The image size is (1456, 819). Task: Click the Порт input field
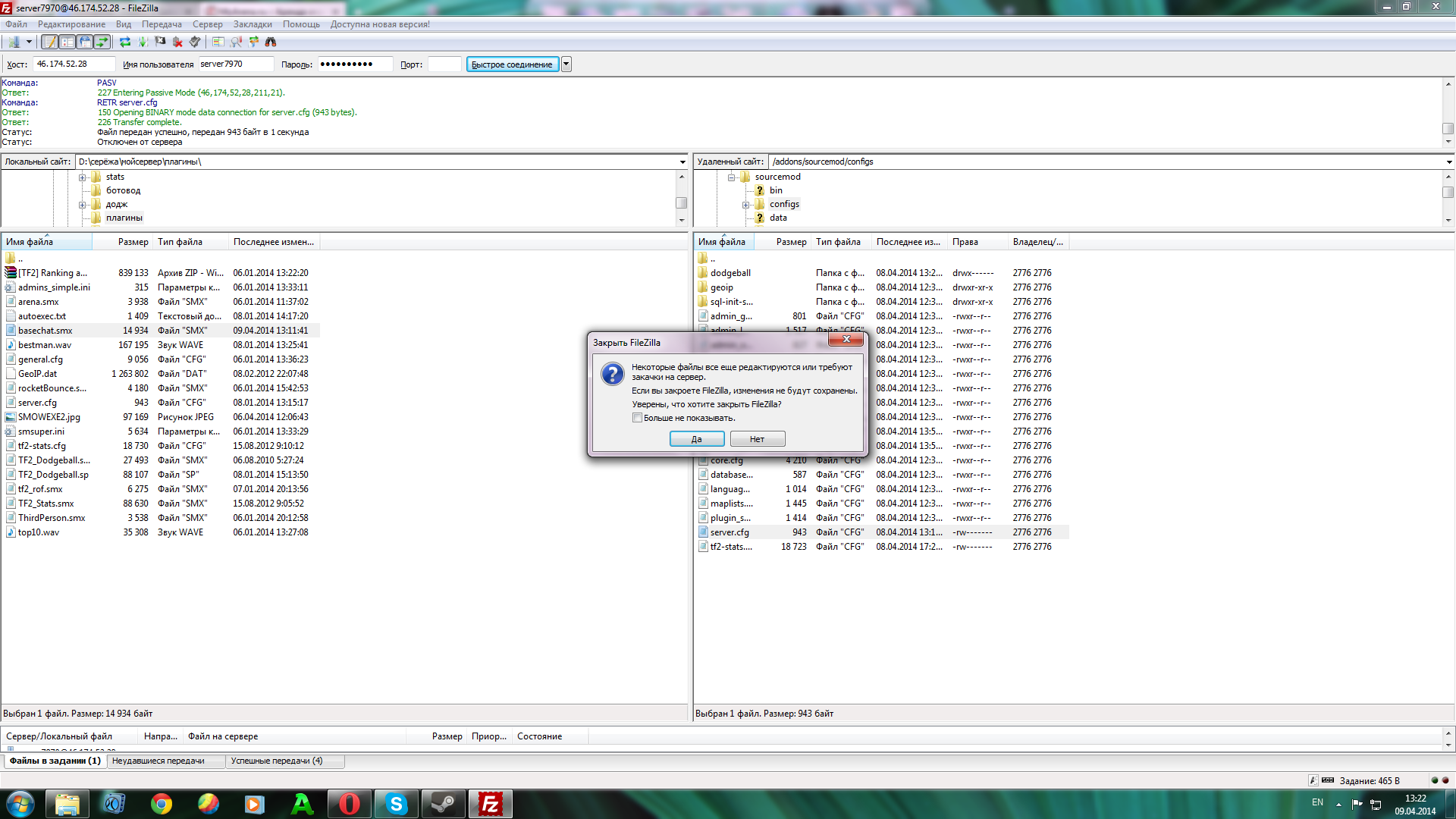444,64
